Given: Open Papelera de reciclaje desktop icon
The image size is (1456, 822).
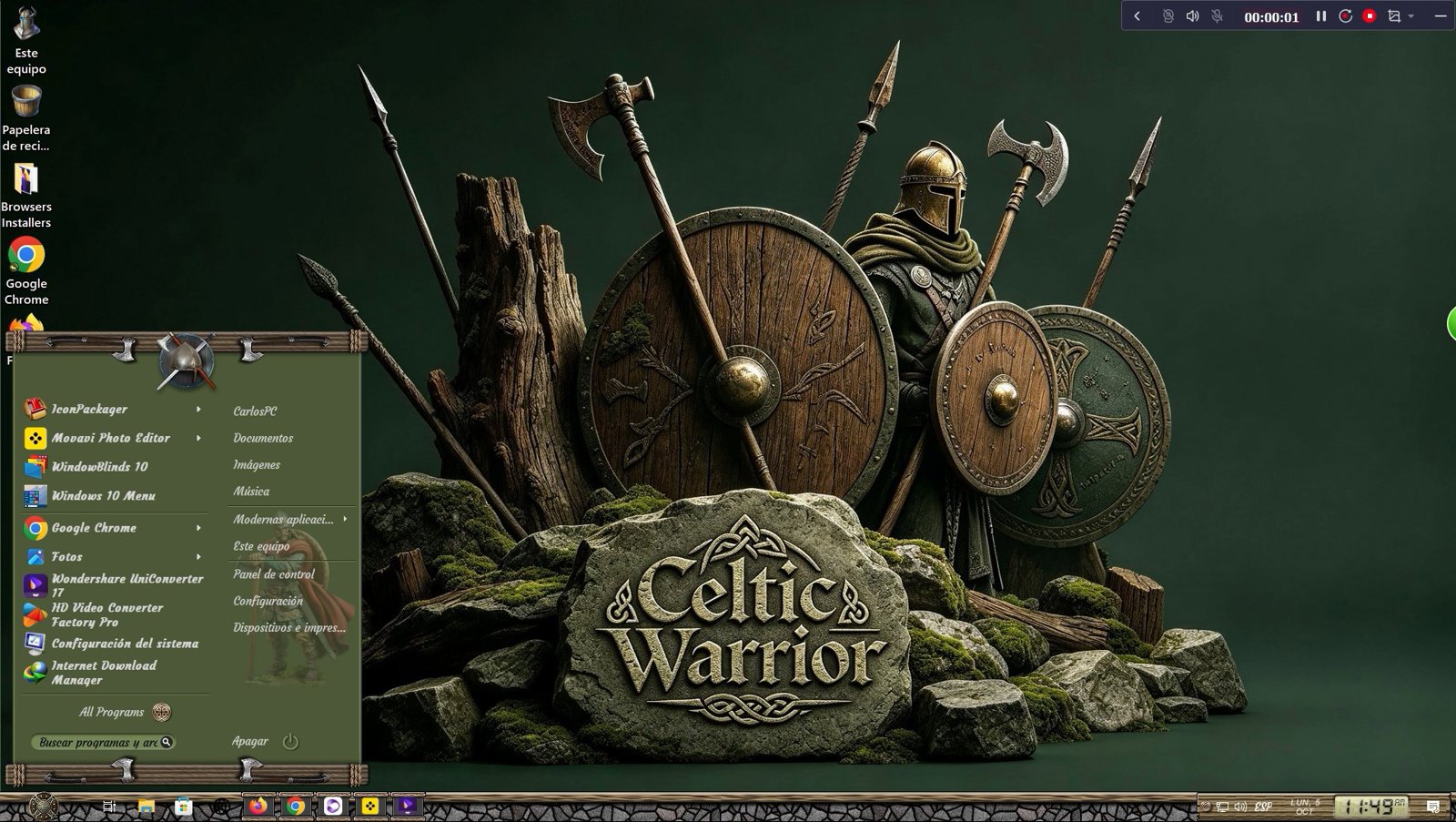Looking at the screenshot, I should [x=25, y=118].
